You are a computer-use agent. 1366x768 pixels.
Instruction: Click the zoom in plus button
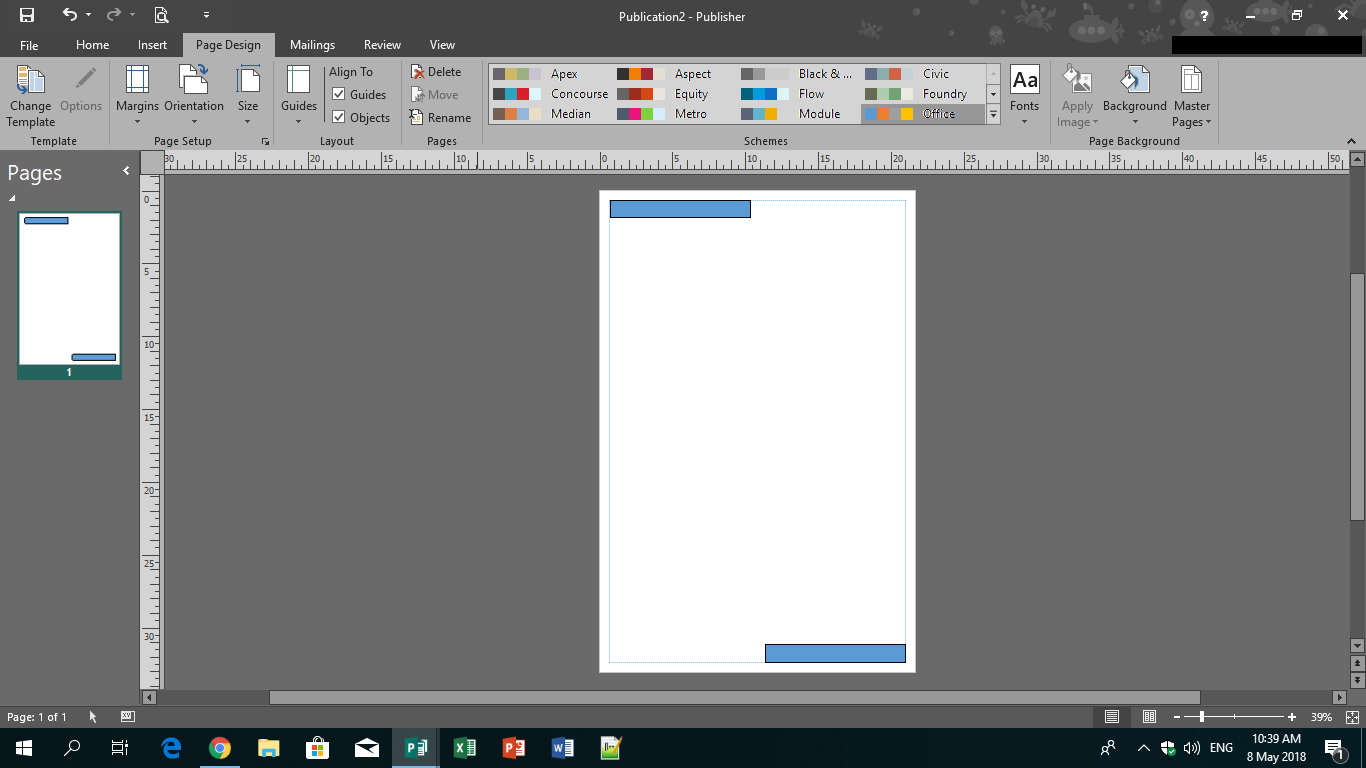pos(1292,717)
